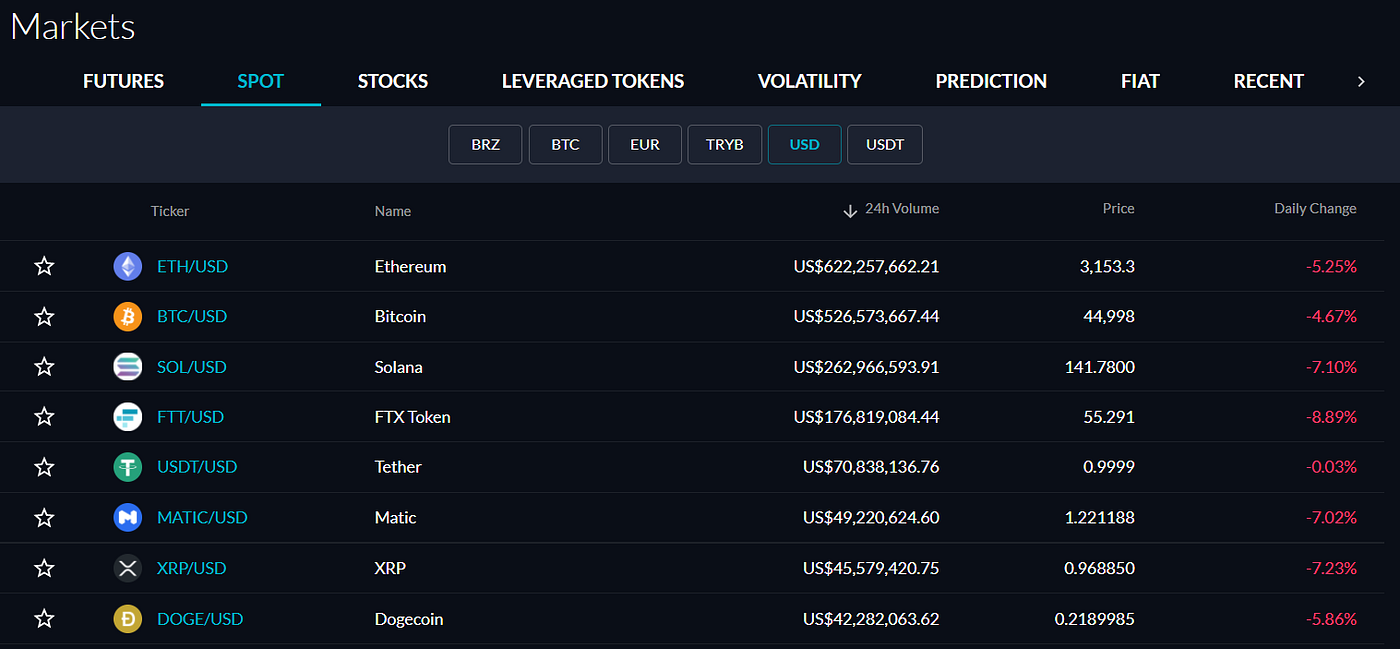Switch to the Fiat tab

point(1140,81)
